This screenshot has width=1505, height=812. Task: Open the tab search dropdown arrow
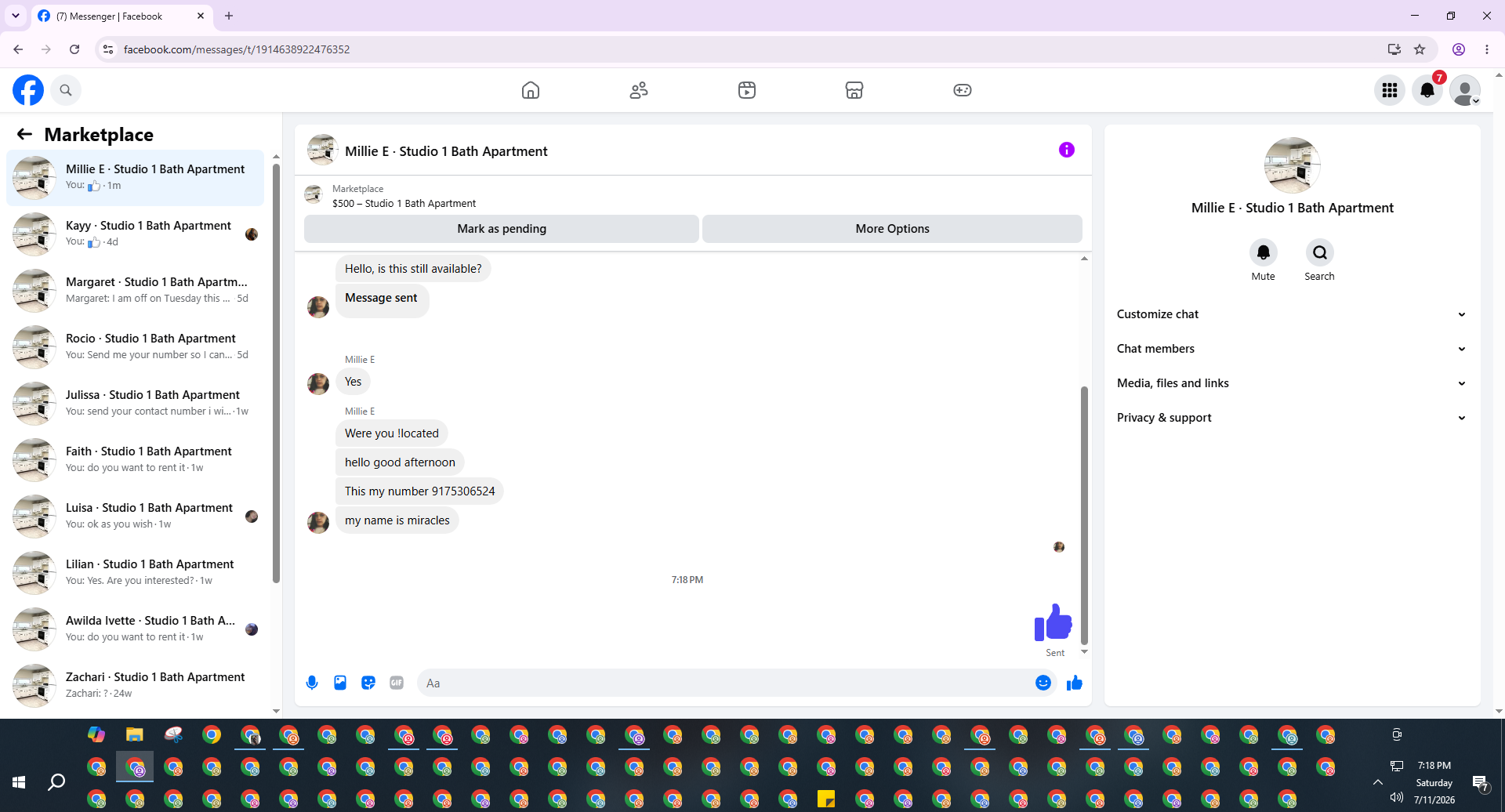point(16,16)
